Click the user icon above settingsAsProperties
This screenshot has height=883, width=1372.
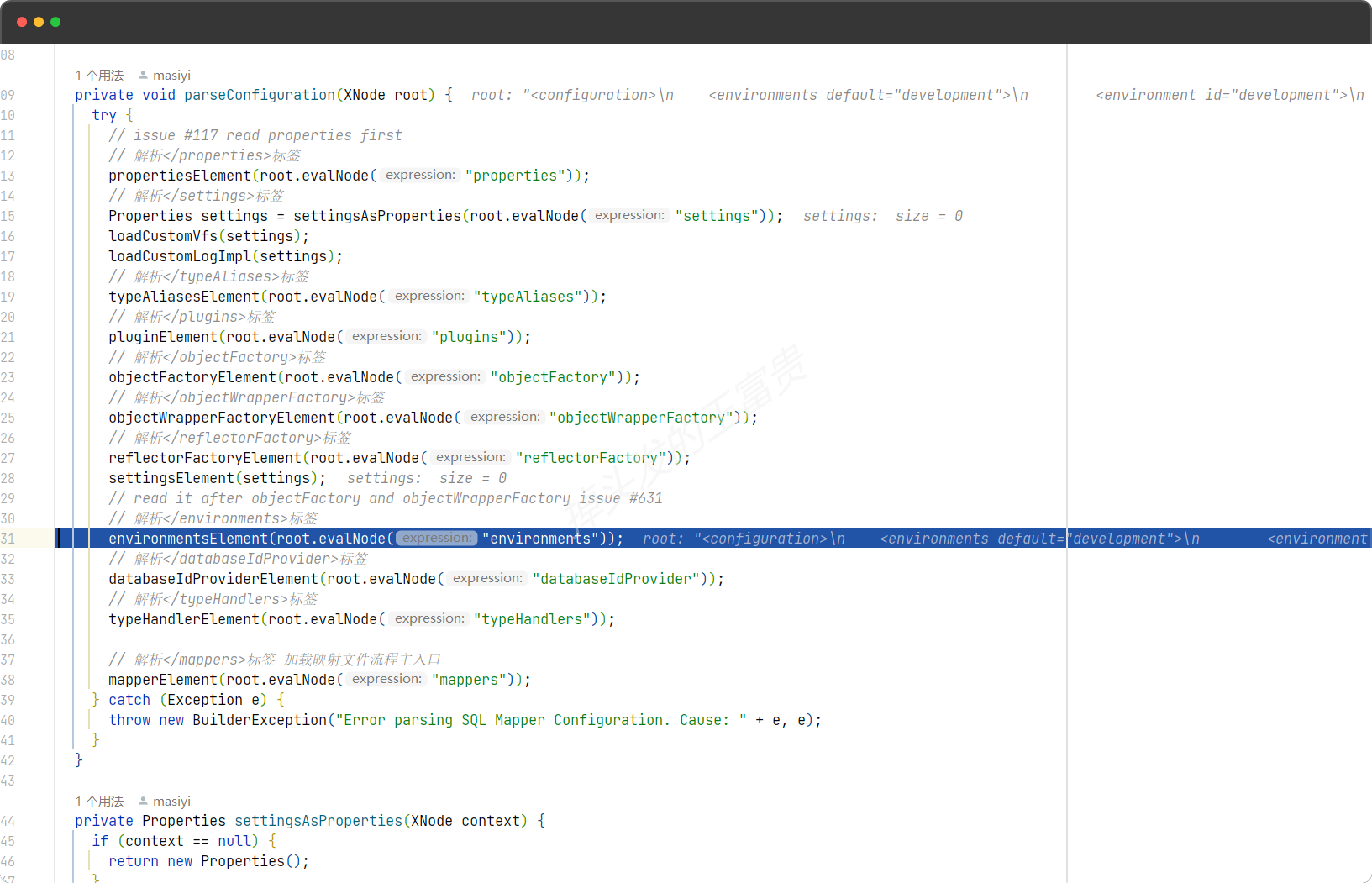(x=143, y=802)
